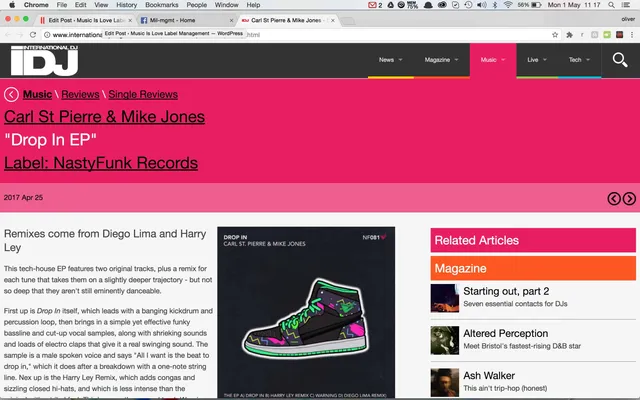Open the File menu
The height and width of the screenshot is (400, 640).
(62, 5)
